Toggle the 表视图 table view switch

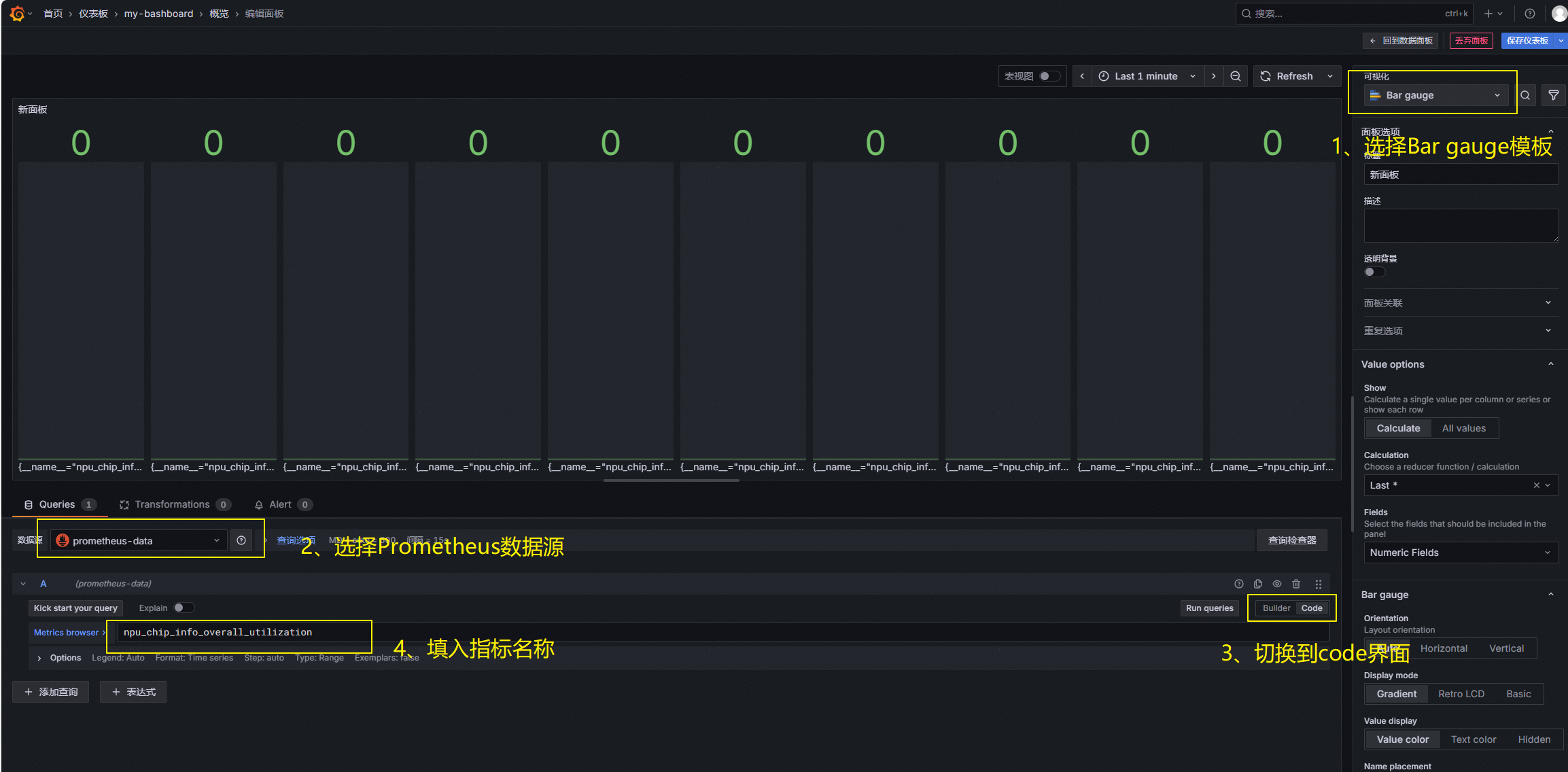pyautogui.click(x=1049, y=76)
